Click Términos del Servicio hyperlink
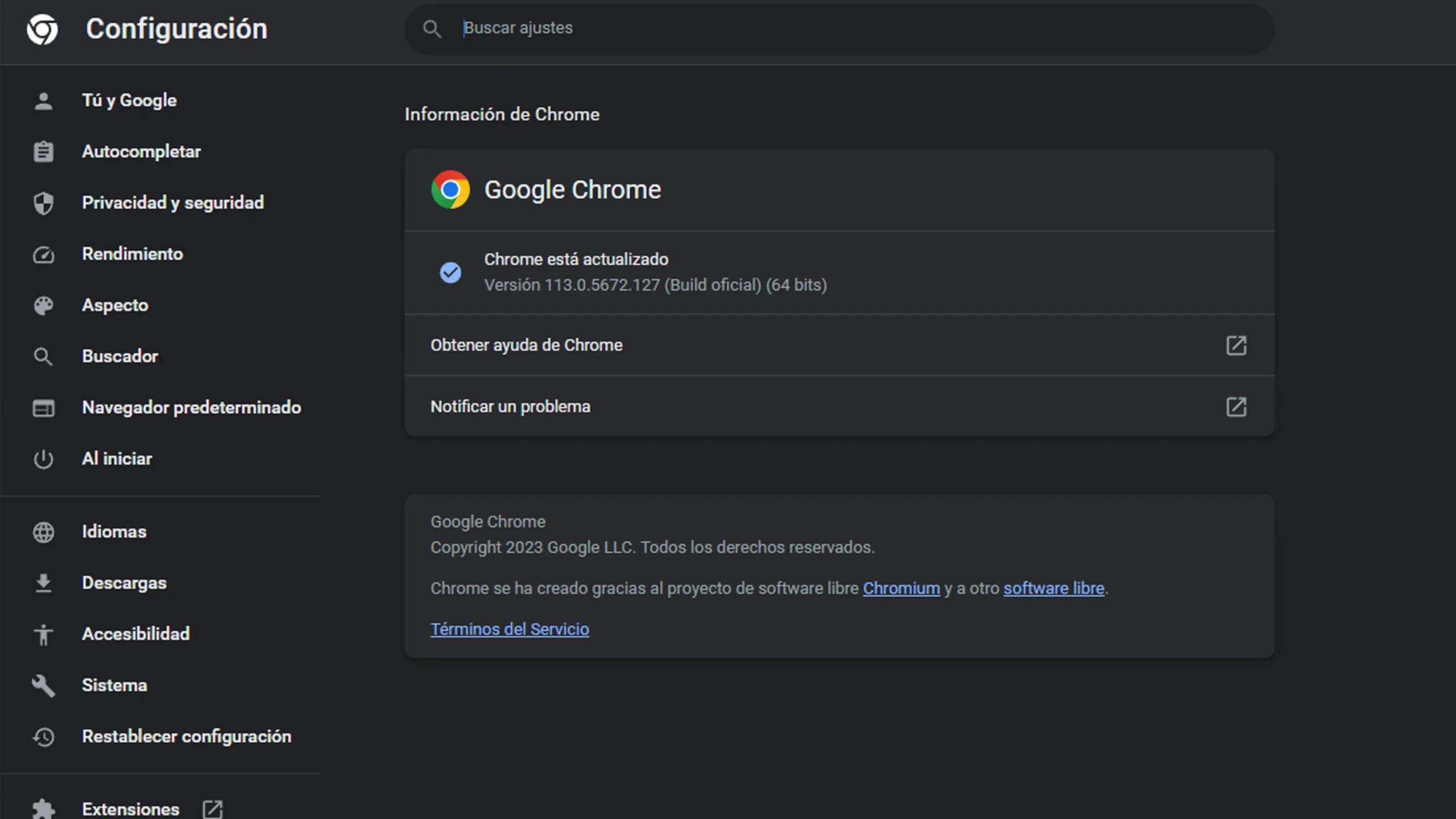The height and width of the screenshot is (819, 1456). pyautogui.click(x=509, y=628)
